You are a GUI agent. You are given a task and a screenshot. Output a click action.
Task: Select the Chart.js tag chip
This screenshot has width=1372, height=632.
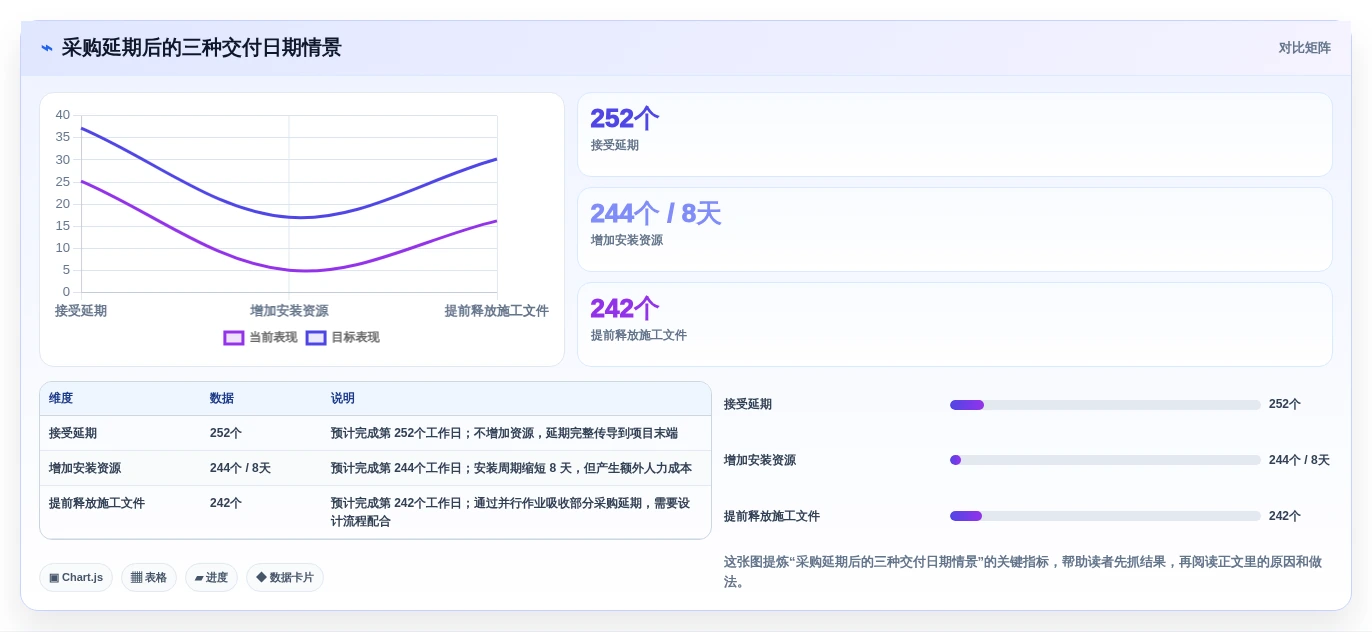(76, 578)
